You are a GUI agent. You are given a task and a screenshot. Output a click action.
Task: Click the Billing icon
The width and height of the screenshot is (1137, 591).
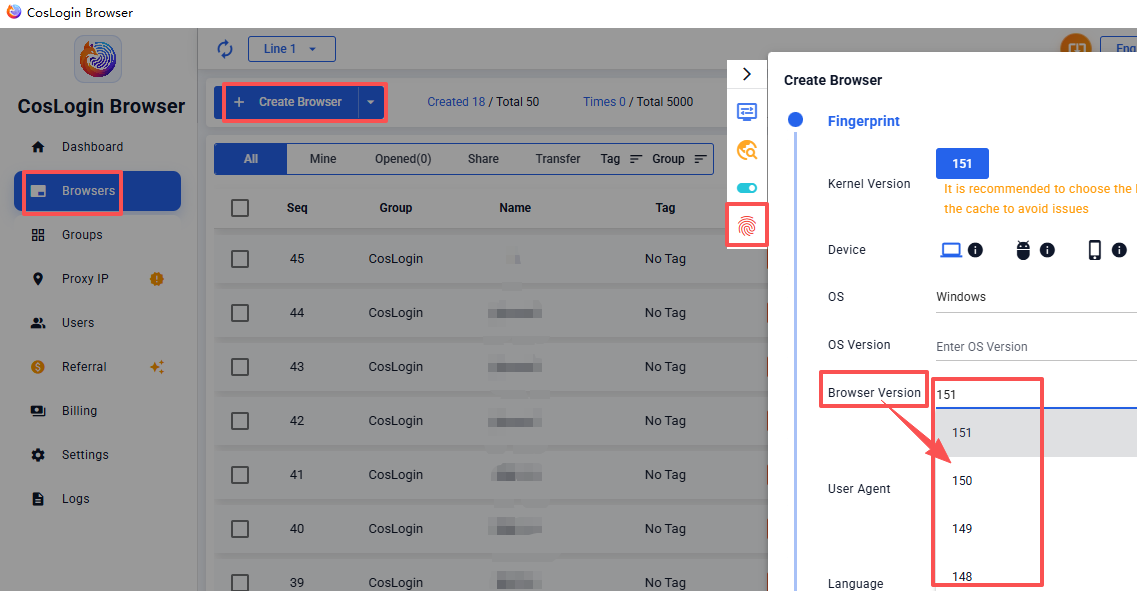38,410
